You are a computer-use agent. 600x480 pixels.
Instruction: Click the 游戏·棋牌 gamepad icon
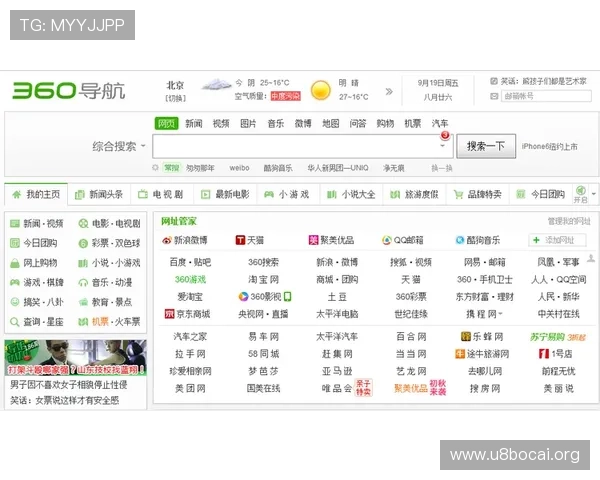point(15,282)
